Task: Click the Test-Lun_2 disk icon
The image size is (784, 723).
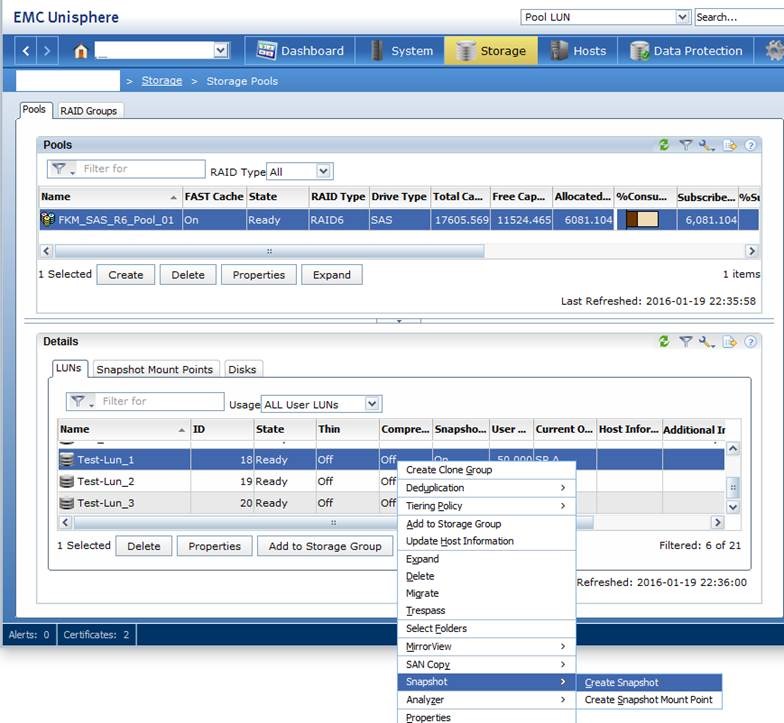Action: 66,482
